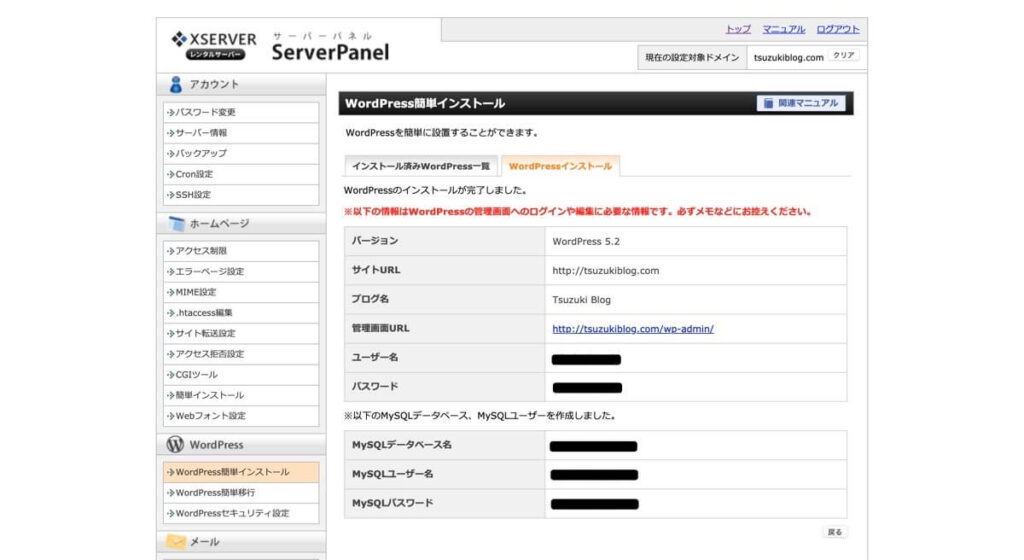
Task: Open バックアップ in sidebar
Action: tap(241, 153)
